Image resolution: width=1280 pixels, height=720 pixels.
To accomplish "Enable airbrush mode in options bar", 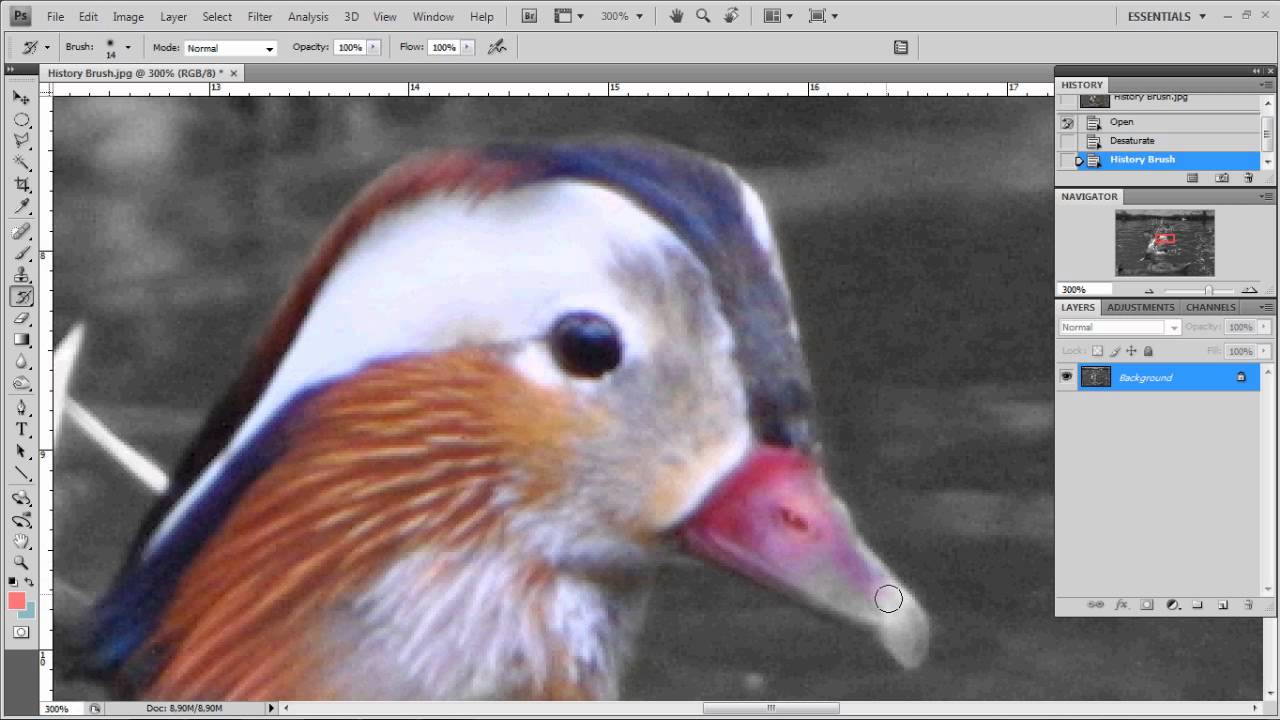I will tap(495, 47).
